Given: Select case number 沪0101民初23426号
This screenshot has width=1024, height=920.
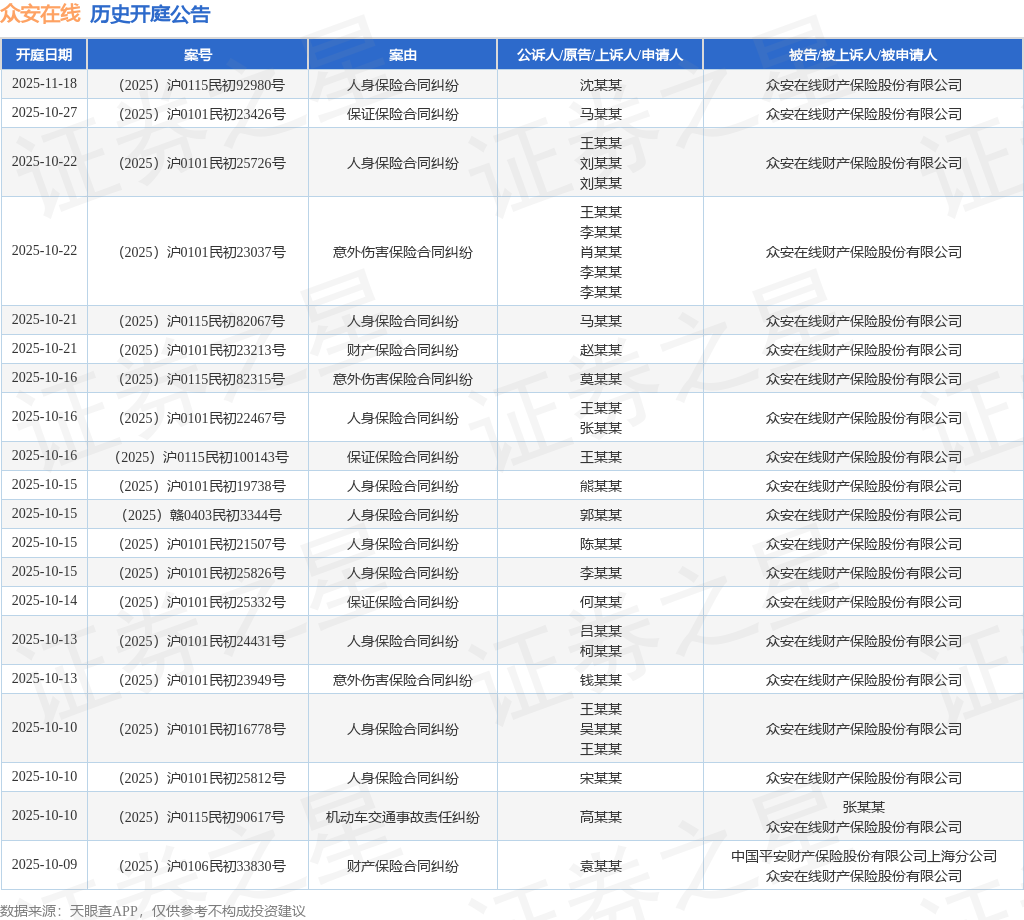Looking at the screenshot, I should point(202,114).
